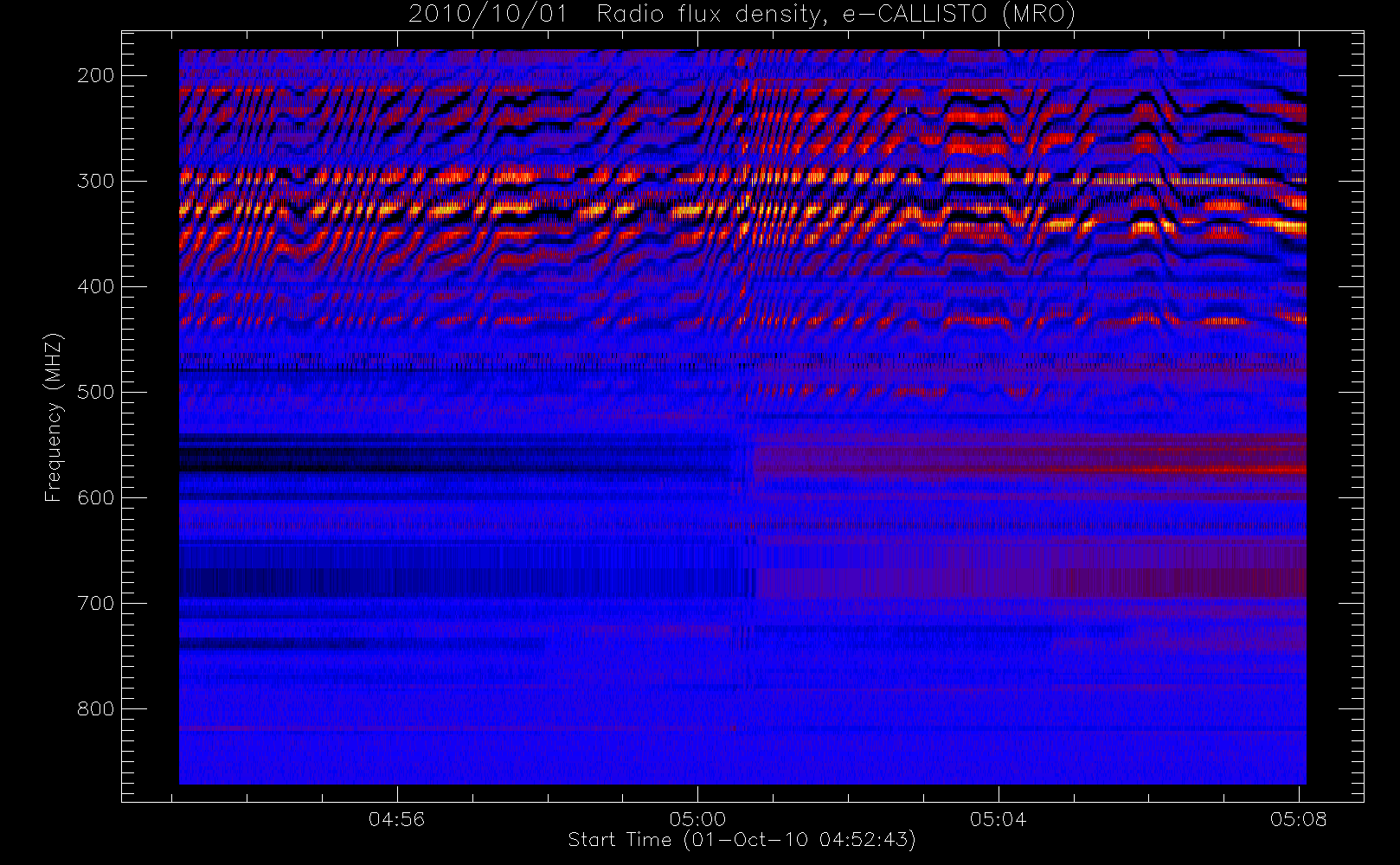Click the 04:56 time tick label

pos(396,818)
